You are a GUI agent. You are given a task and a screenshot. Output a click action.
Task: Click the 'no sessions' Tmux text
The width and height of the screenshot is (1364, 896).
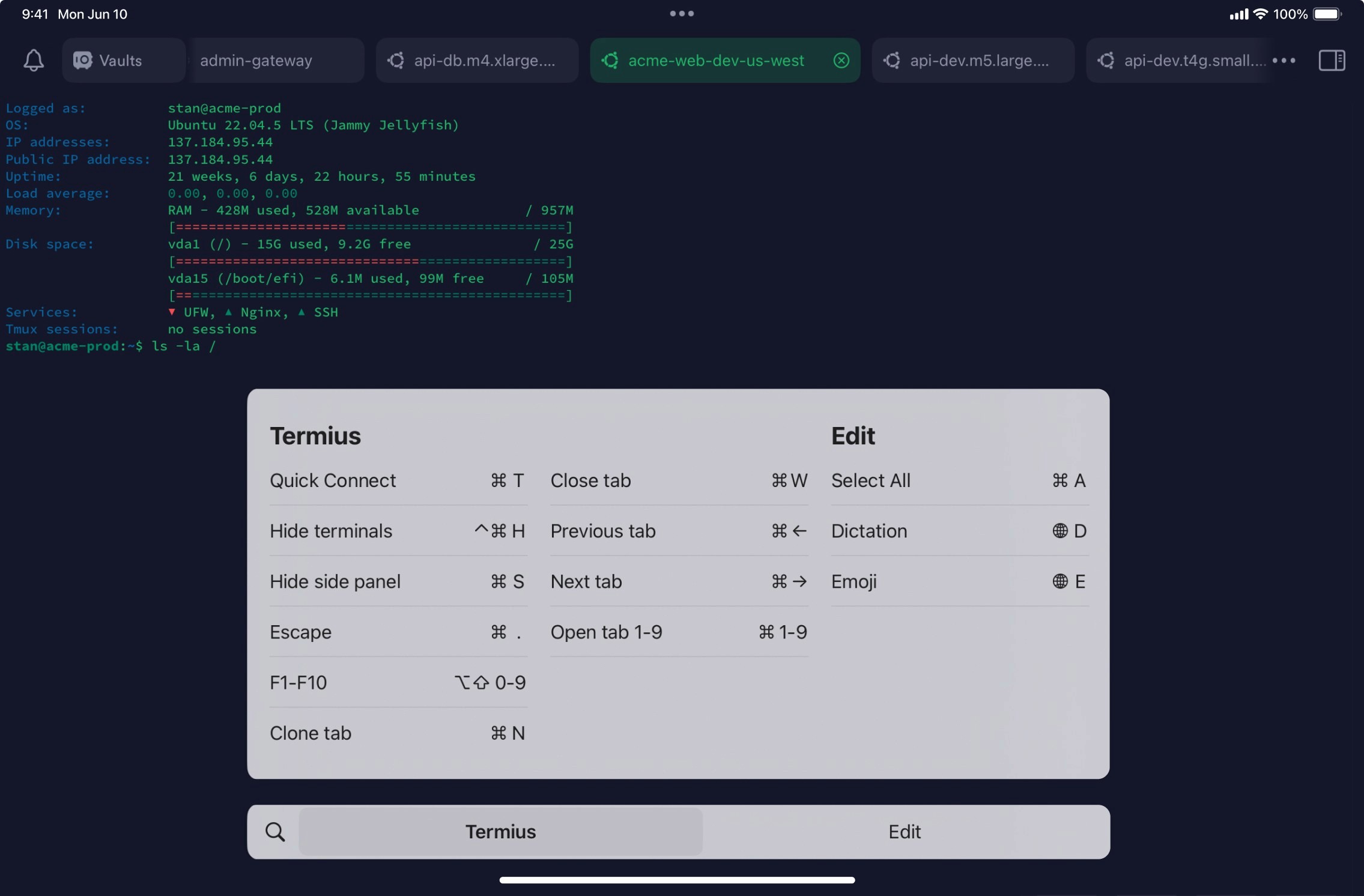click(212, 329)
